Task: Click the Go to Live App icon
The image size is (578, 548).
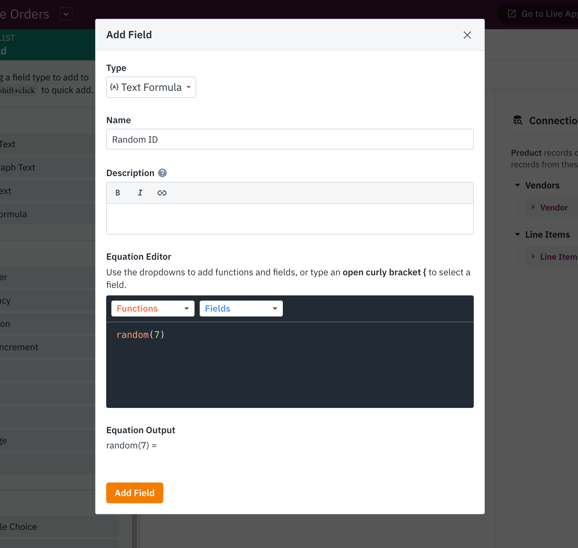Action: click(x=512, y=14)
